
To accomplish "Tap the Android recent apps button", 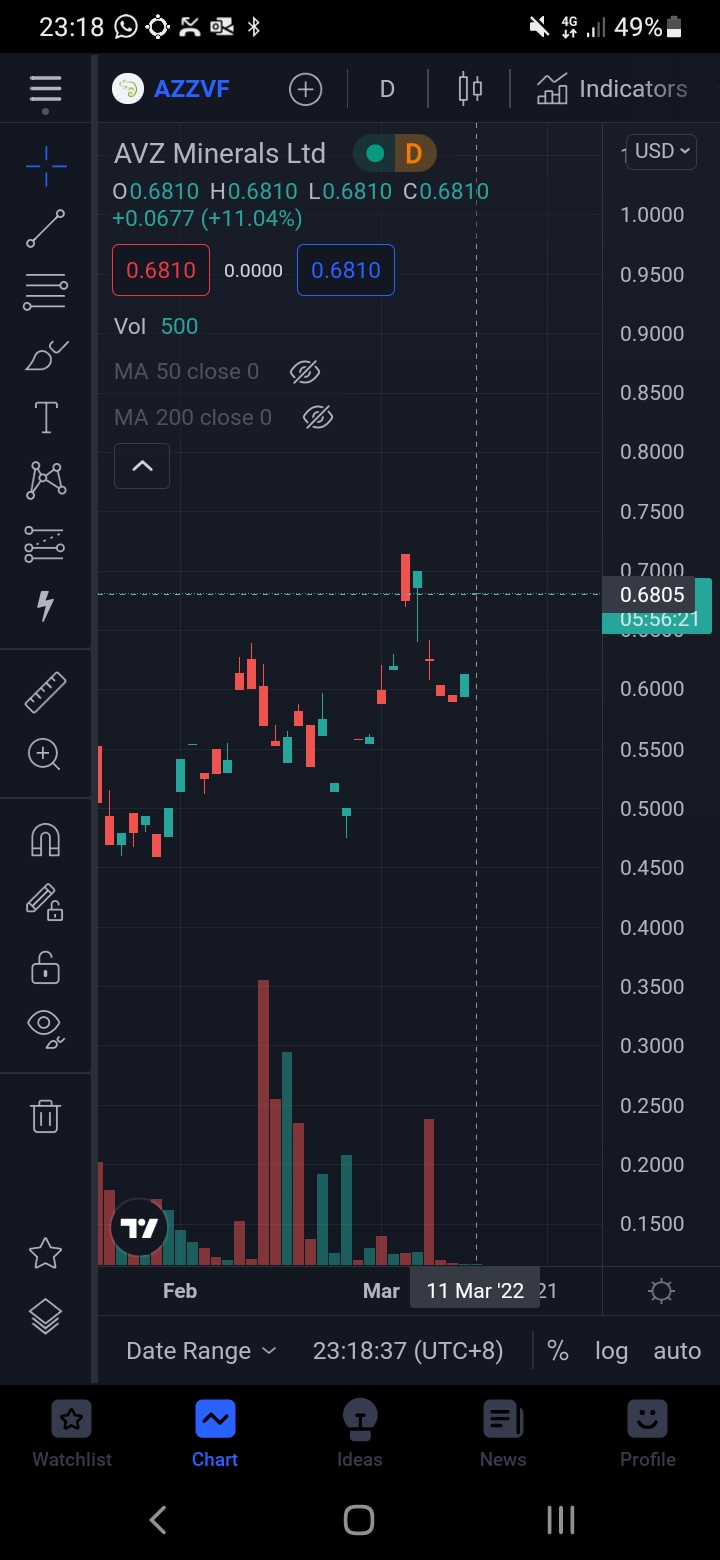I will [561, 1520].
